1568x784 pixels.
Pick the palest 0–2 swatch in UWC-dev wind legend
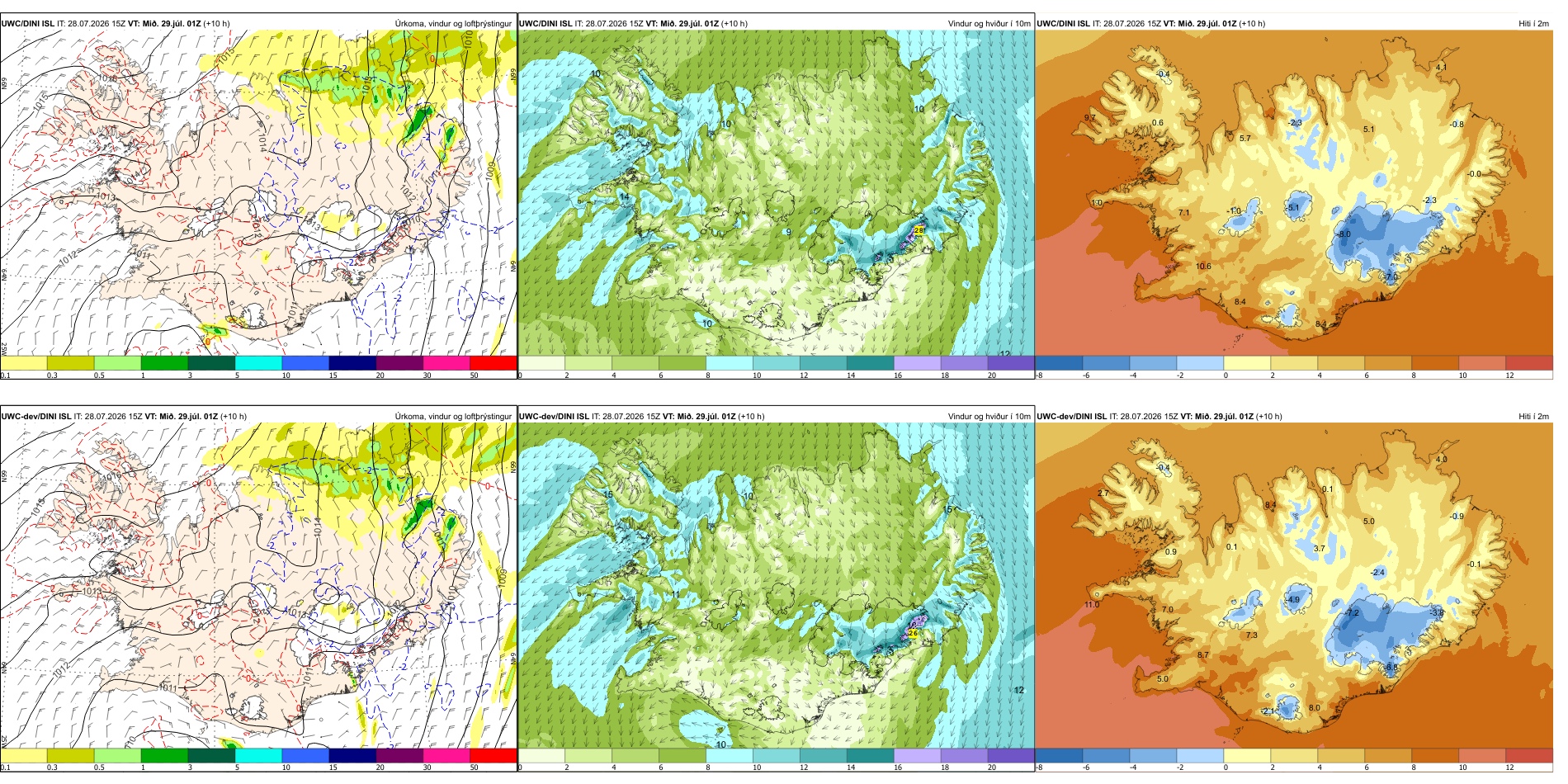[541, 755]
